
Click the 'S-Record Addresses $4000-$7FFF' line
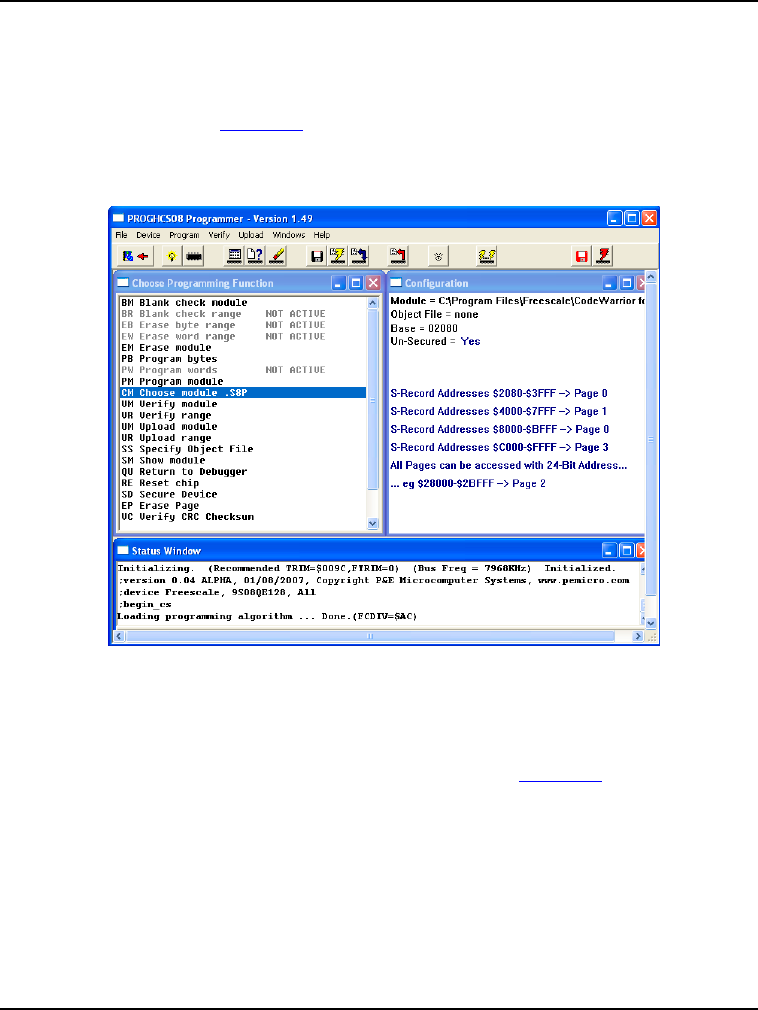point(498,411)
